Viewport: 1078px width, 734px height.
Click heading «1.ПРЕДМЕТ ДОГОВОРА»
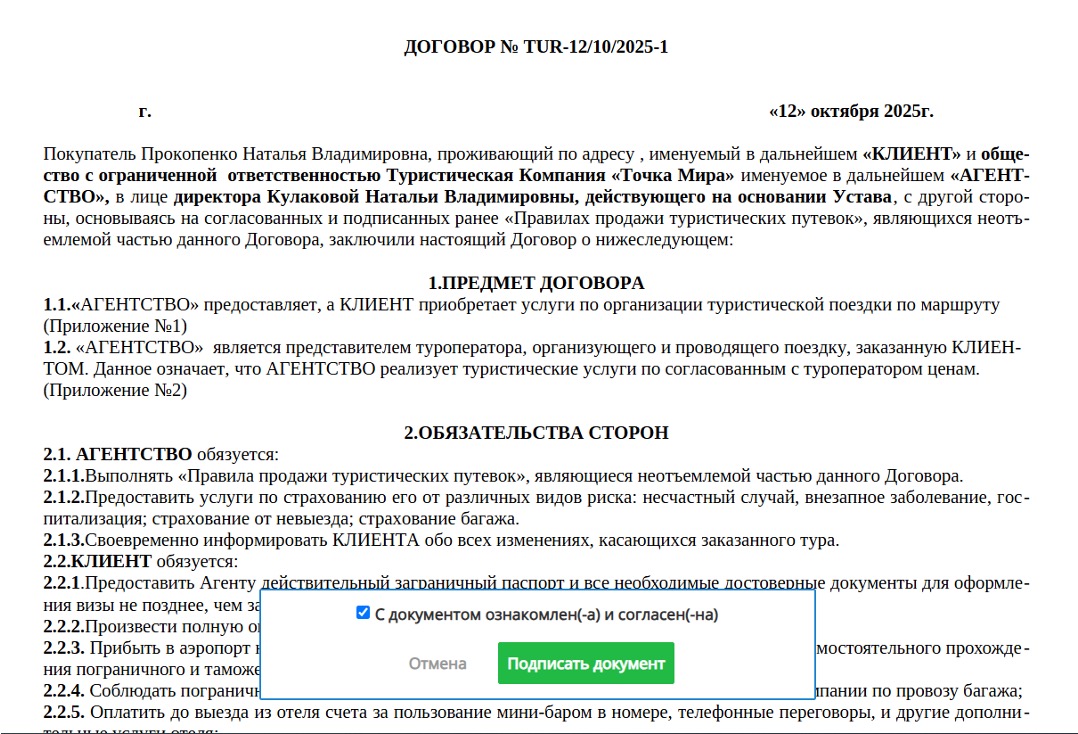pos(536,283)
